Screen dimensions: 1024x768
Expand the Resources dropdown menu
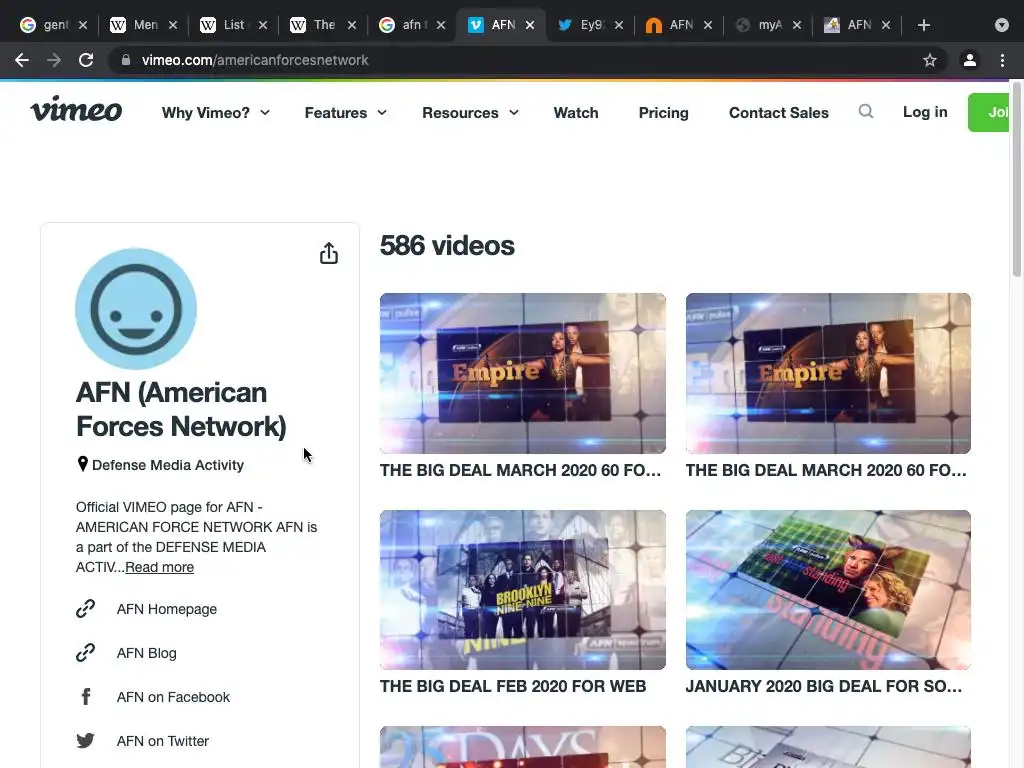tap(471, 112)
